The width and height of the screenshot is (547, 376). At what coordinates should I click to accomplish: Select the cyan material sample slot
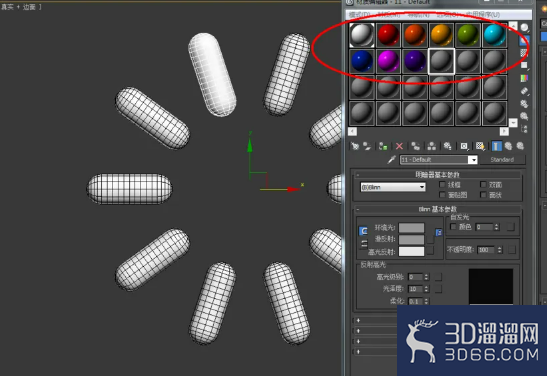494,35
